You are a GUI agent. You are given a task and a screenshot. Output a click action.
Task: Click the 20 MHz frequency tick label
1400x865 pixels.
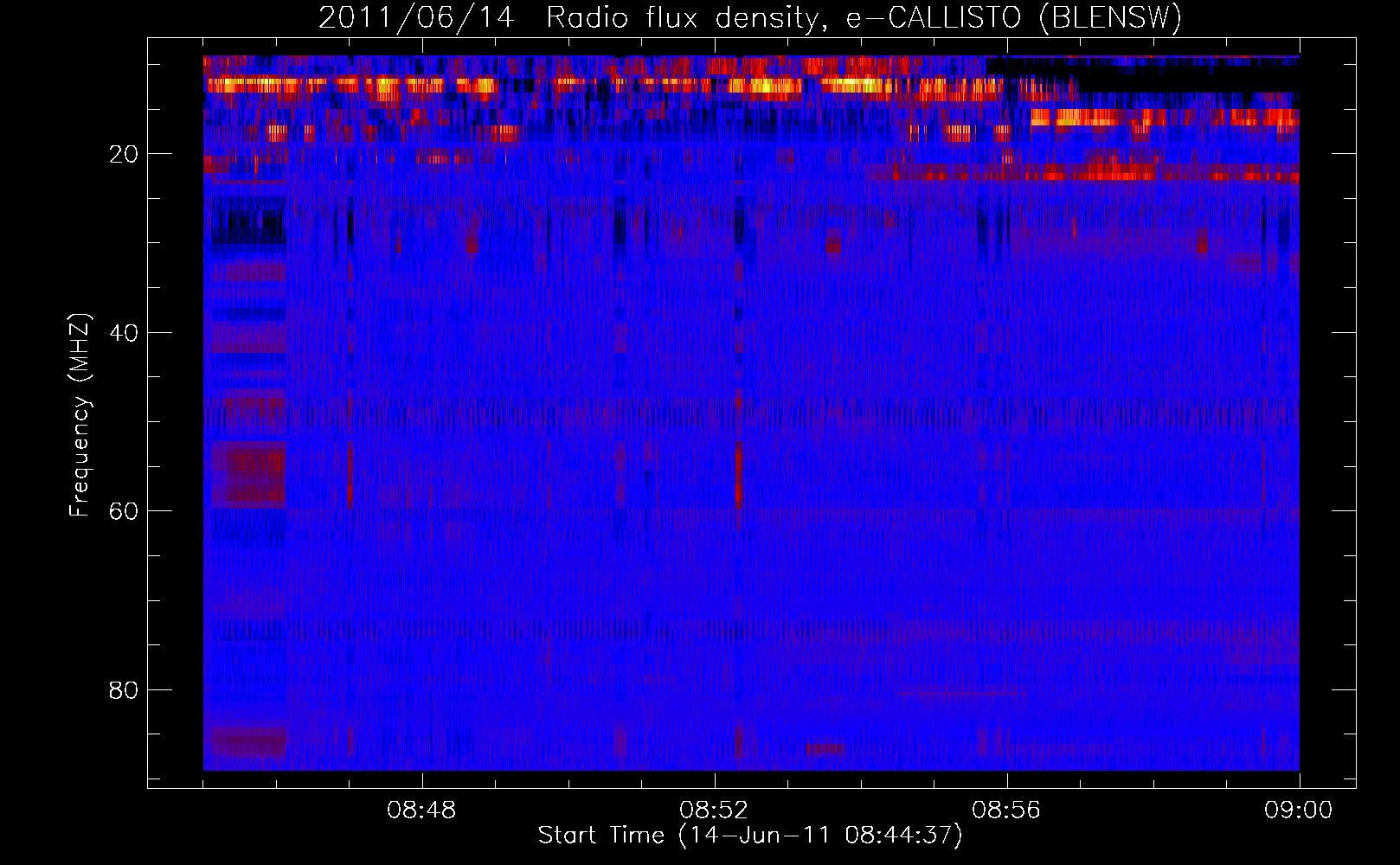[x=124, y=154]
